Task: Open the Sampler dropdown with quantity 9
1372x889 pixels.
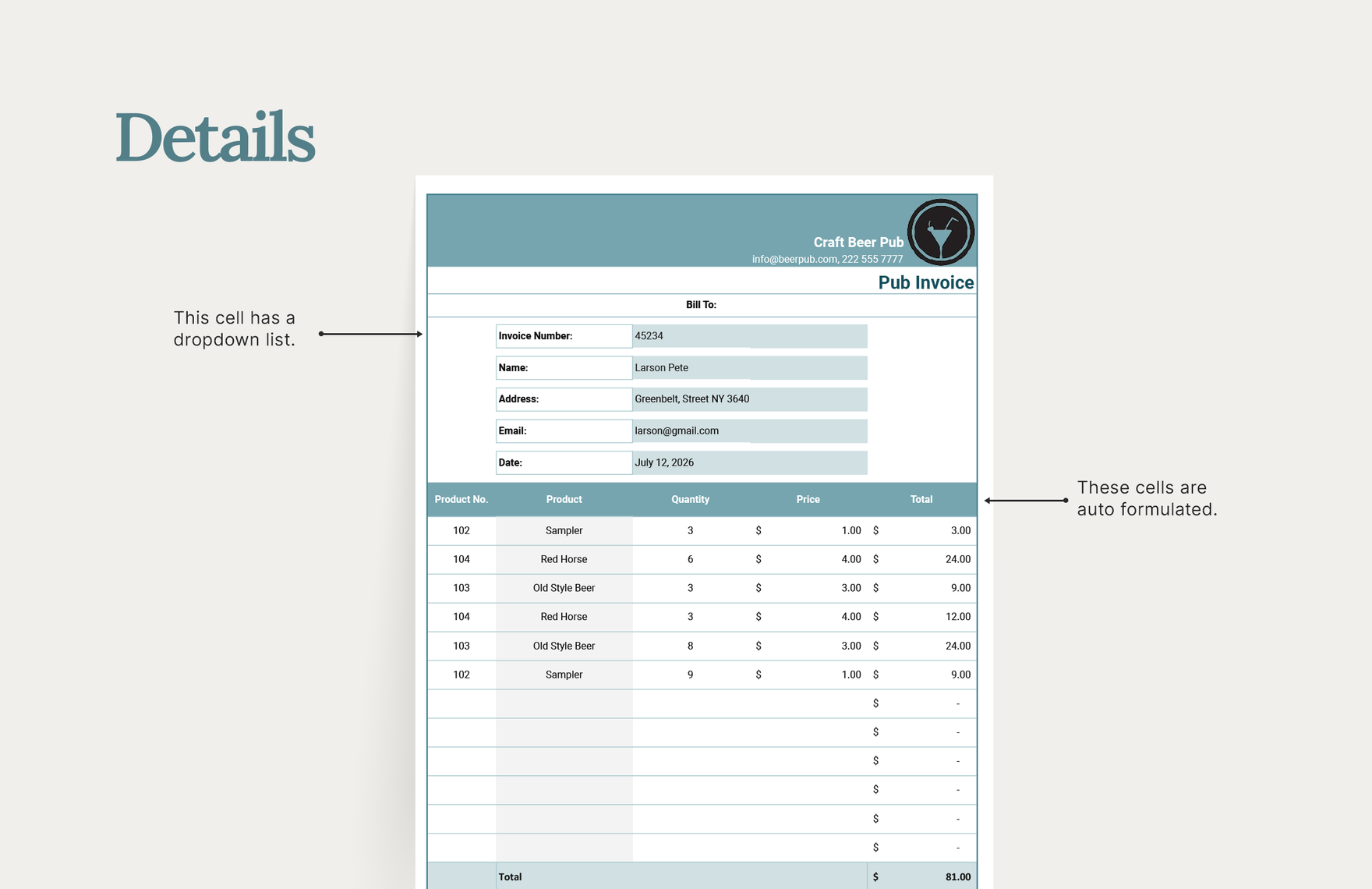Action: [564, 675]
